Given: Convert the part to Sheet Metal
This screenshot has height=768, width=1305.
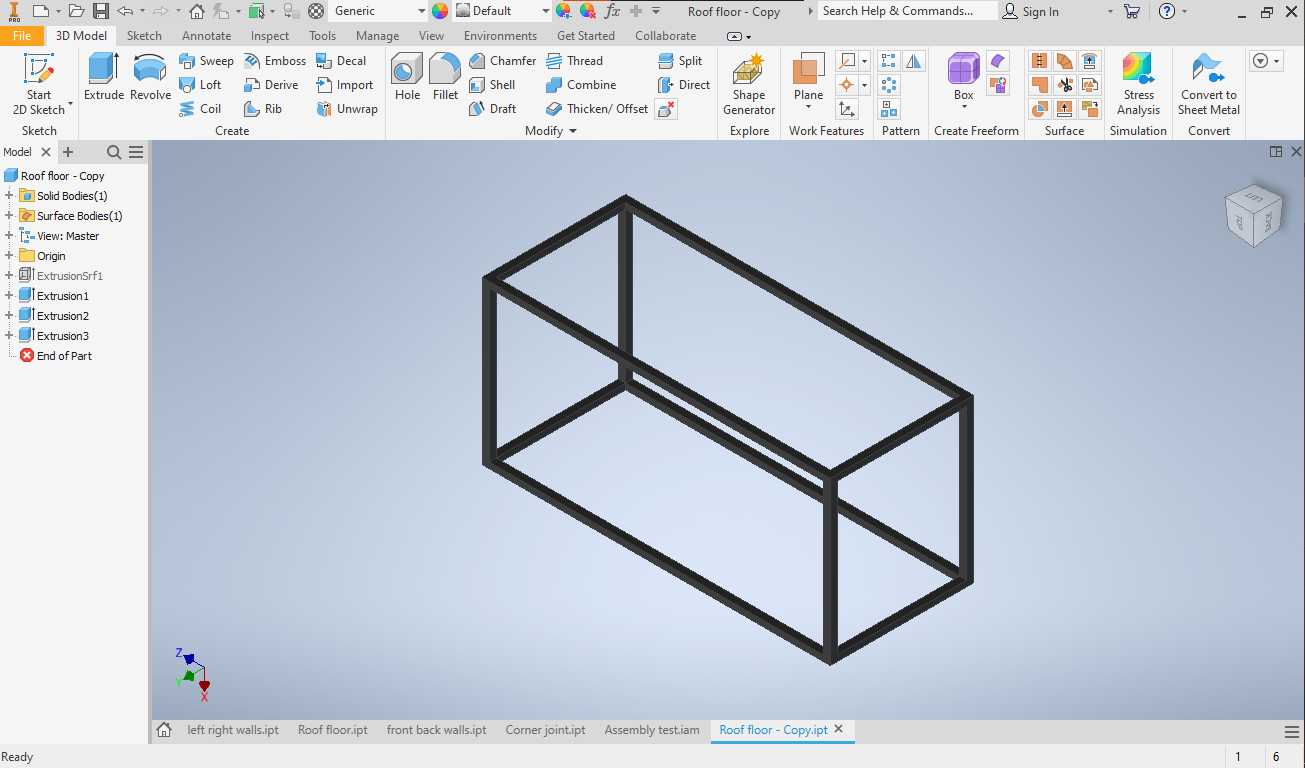Looking at the screenshot, I should (x=1209, y=84).
